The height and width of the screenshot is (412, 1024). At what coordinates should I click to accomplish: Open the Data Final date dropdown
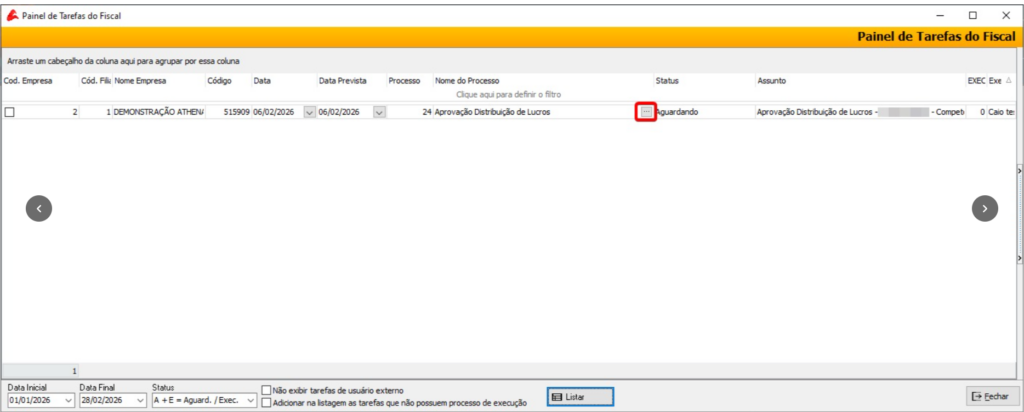click(138, 401)
